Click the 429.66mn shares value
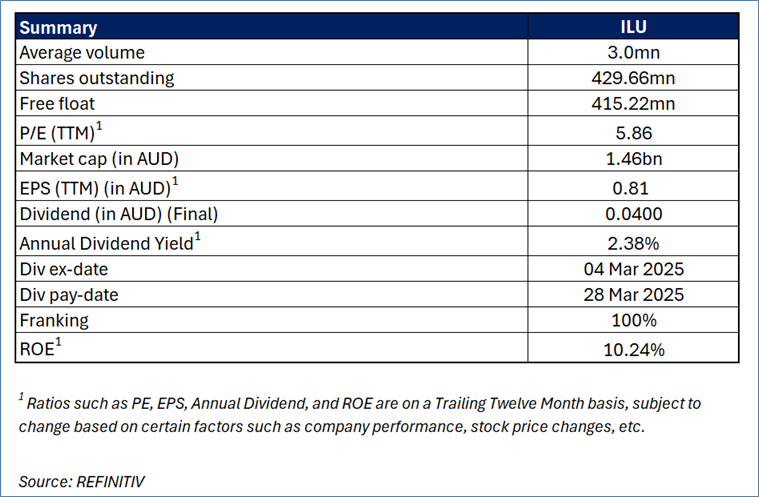Image resolution: width=759 pixels, height=497 pixels. (x=634, y=78)
